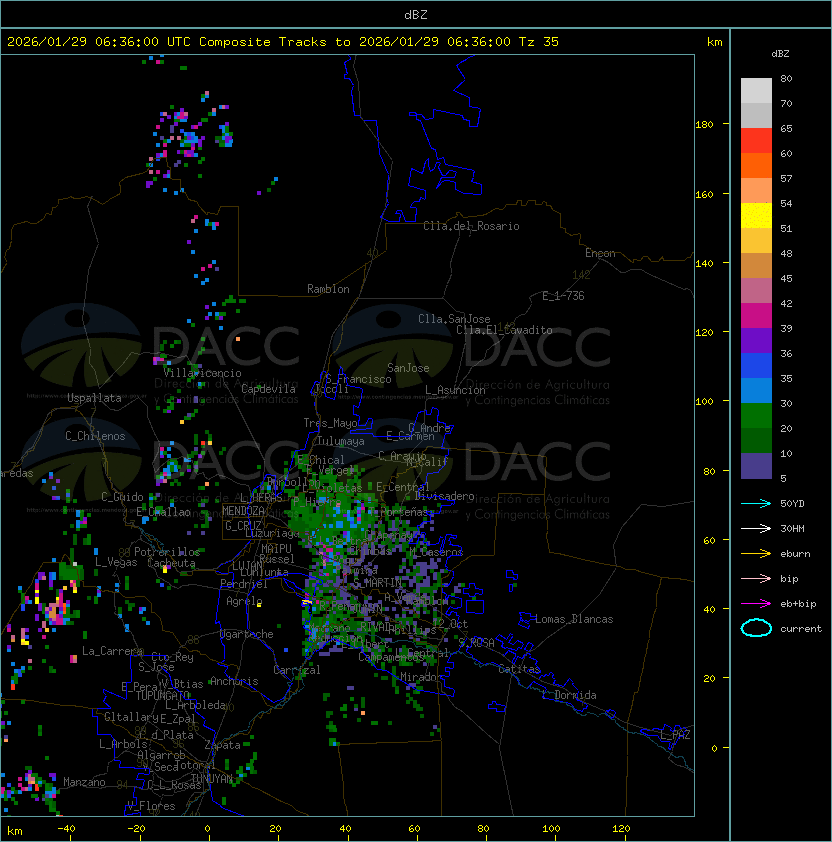The image size is (832, 842).
Task: Click the C_Guido place label
Action: click(122, 497)
